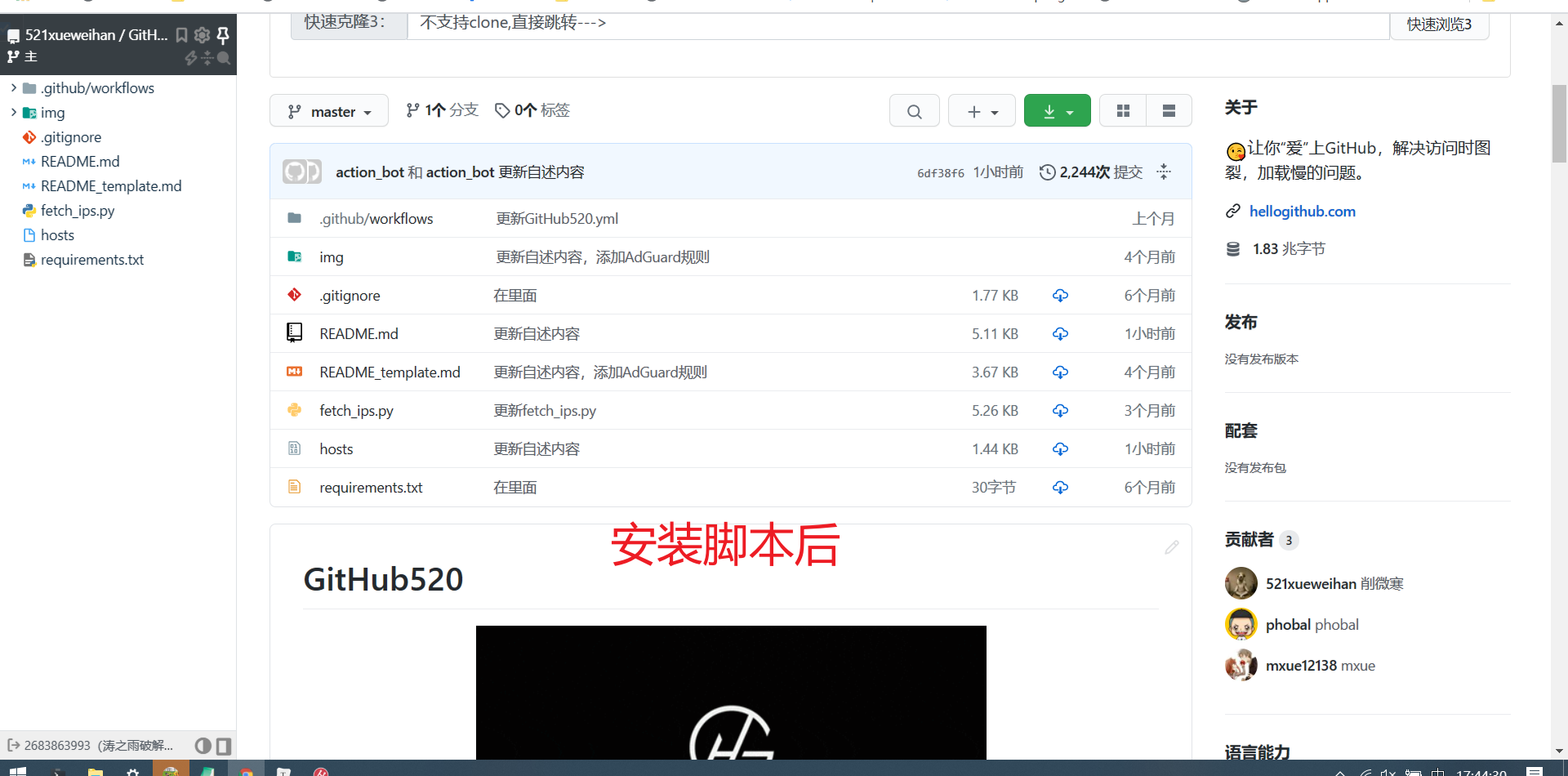Toggle the sidebar dock layout icon in footer
Image resolution: width=1568 pixels, height=776 pixels.
pos(224,746)
